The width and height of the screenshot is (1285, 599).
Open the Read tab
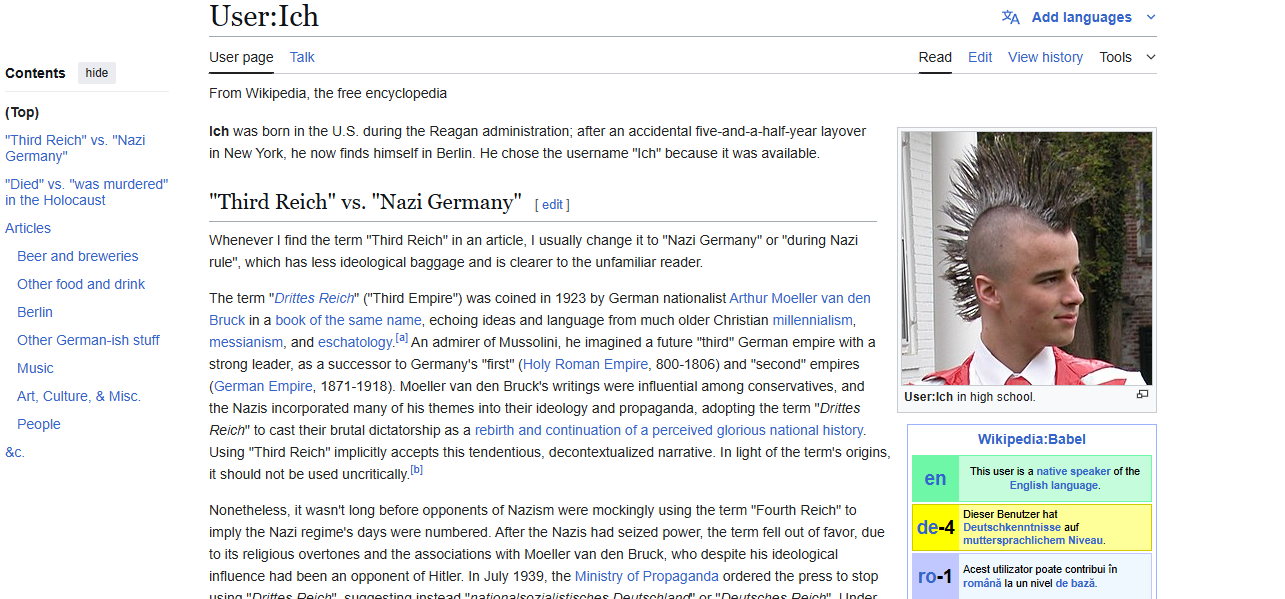click(935, 57)
